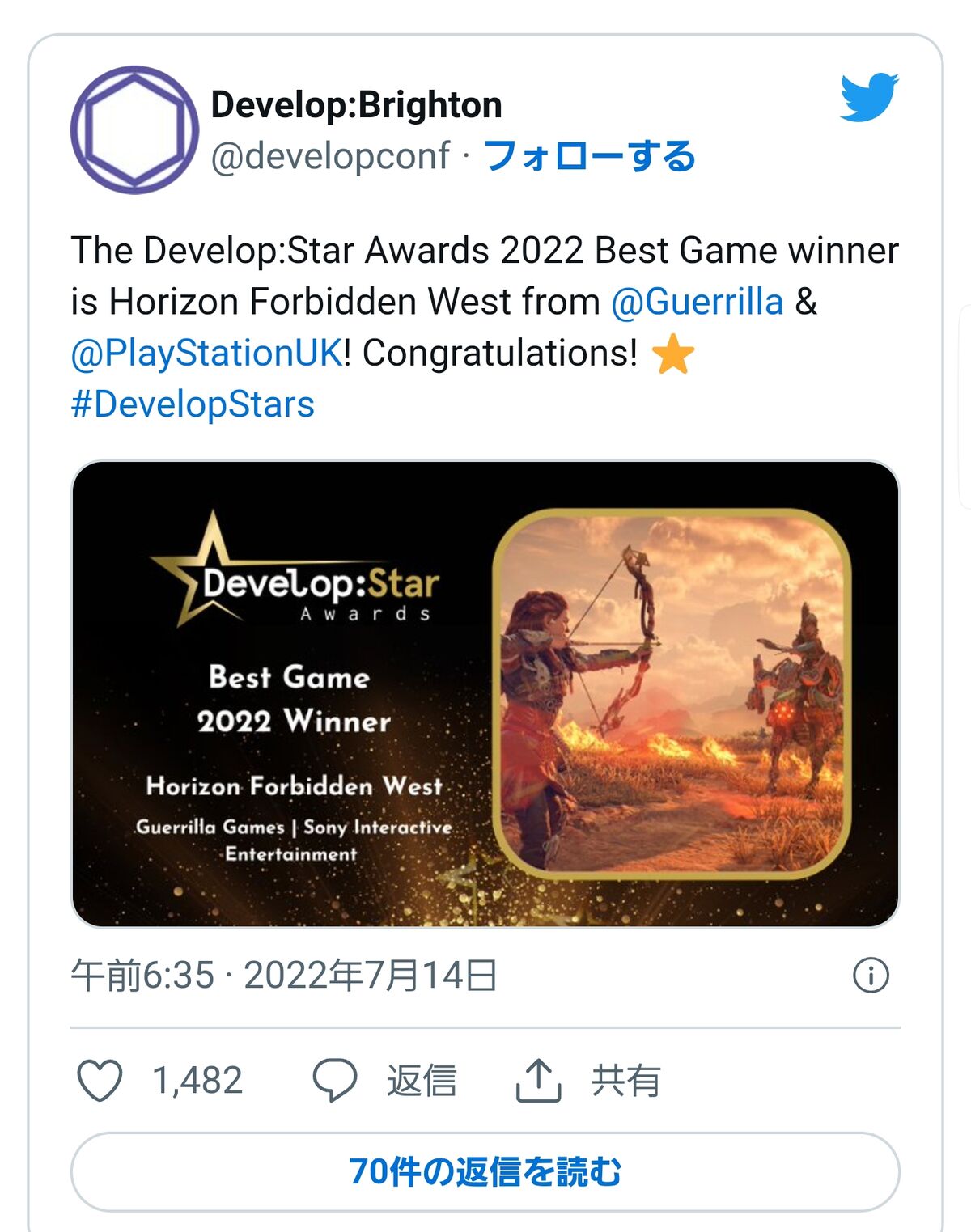Open the @Guerrilla mention link
Viewport: 971px width, 1232px height.
(x=697, y=302)
